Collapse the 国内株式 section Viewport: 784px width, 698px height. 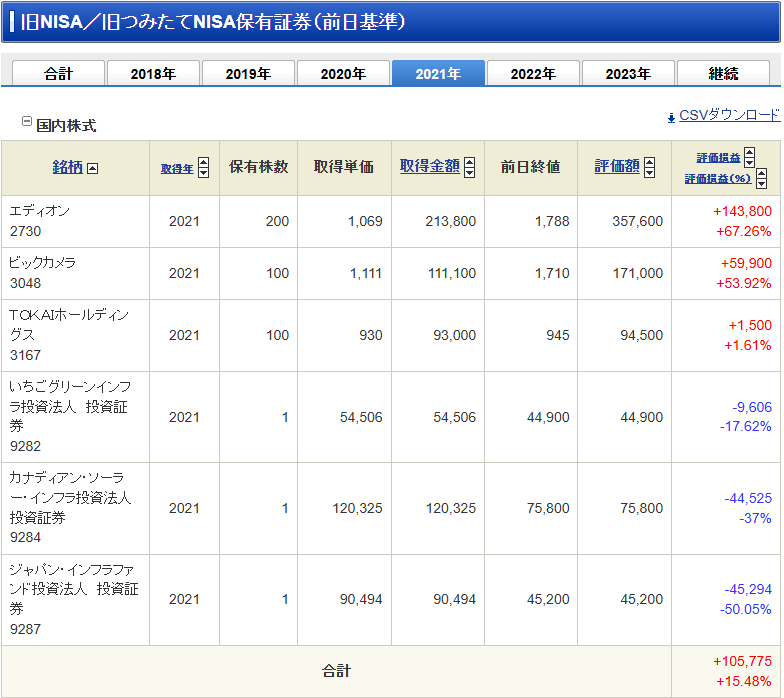[x=27, y=121]
